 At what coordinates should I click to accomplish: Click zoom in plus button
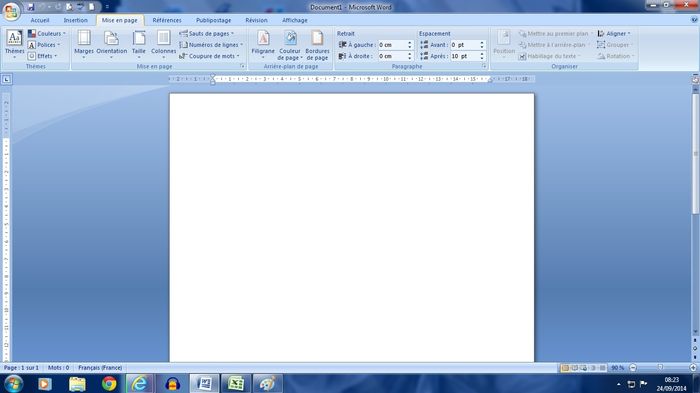[693, 368]
